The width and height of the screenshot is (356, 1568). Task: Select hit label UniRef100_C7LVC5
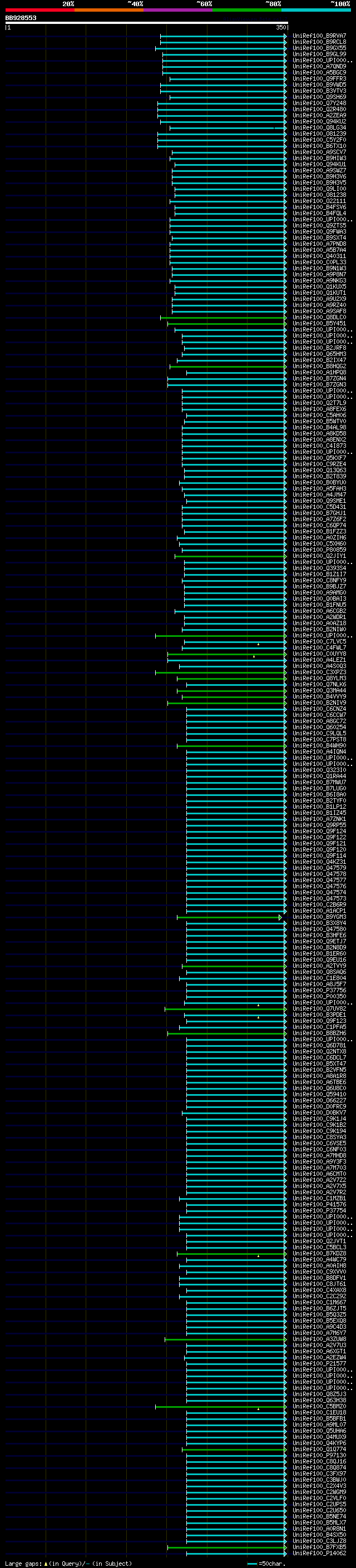tap(319, 641)
